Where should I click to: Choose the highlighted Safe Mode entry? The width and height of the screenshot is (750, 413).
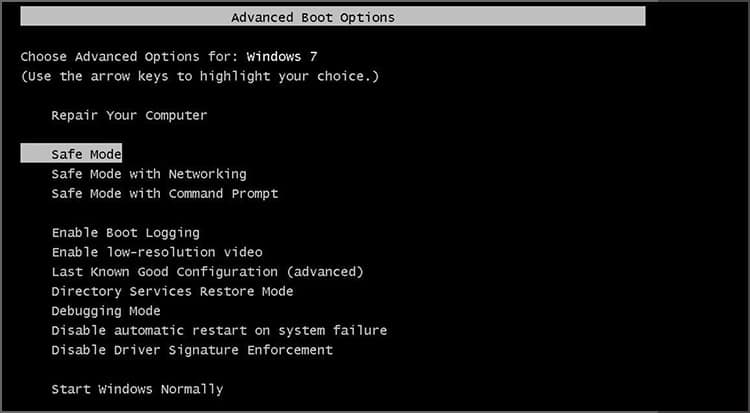pyautogui.click(x=86, y=154)
